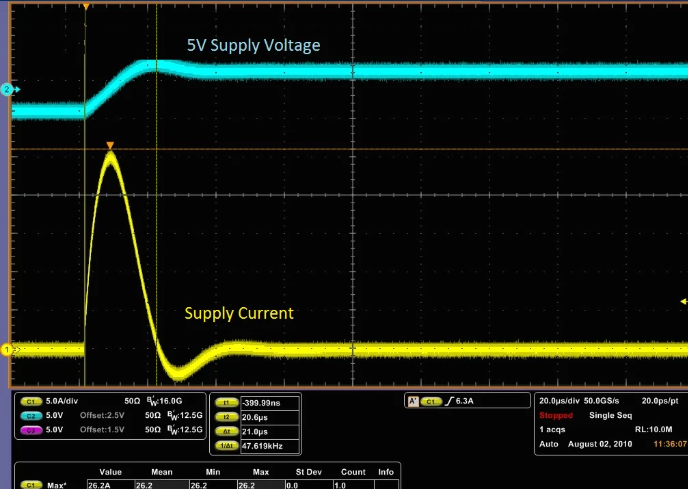688x489 pixels.
Task: Click the orange trigger position marker at top
Action: tap(86, 7)
